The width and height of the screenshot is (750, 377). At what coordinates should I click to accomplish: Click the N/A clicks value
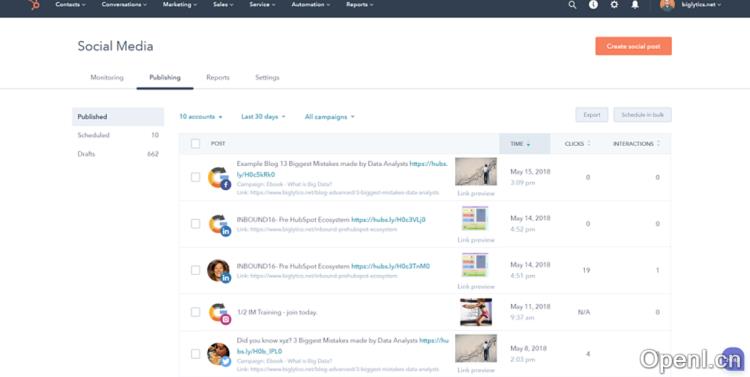tap(584, 312)
